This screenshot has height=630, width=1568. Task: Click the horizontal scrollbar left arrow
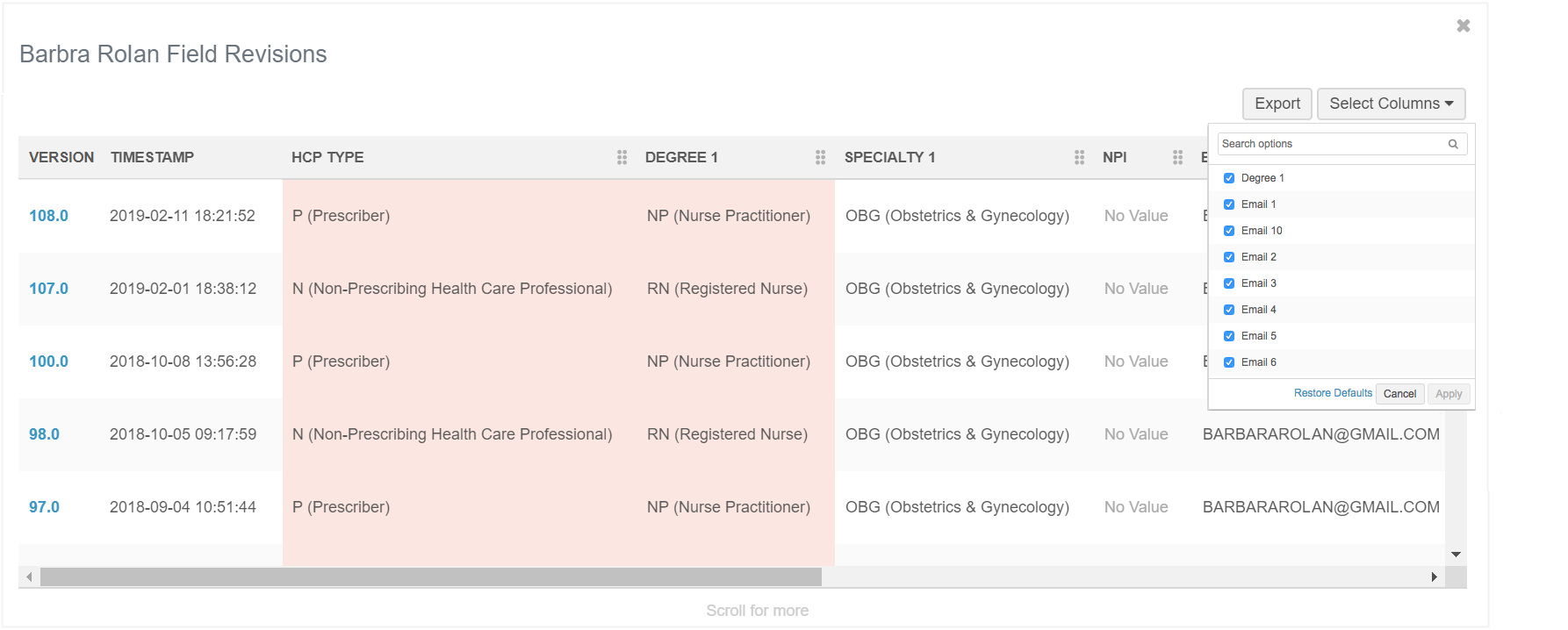(30, 576)
